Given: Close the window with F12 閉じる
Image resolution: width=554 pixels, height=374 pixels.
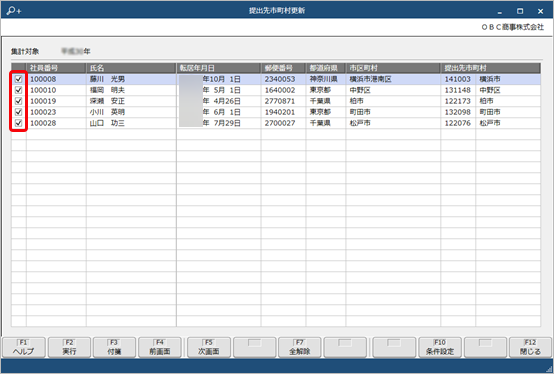Looking at the screenshot, I should click(530, 348).
